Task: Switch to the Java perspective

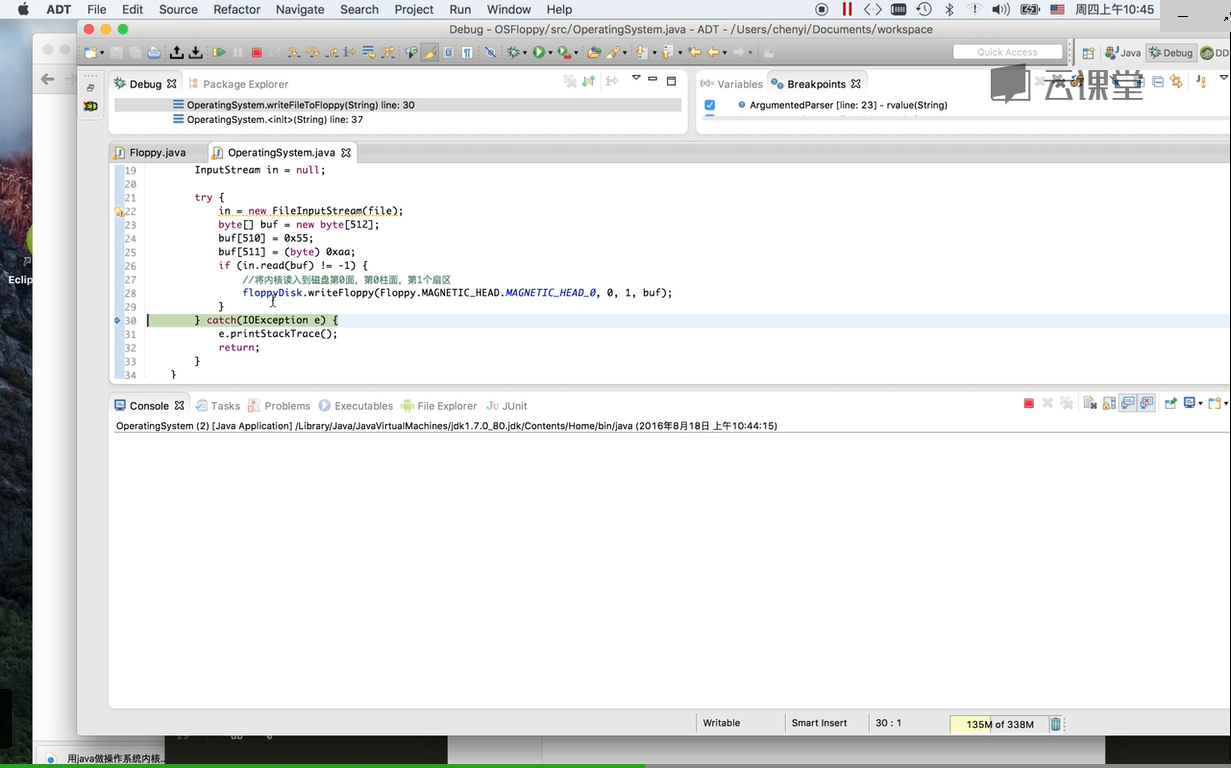Action: point(1123,53)
